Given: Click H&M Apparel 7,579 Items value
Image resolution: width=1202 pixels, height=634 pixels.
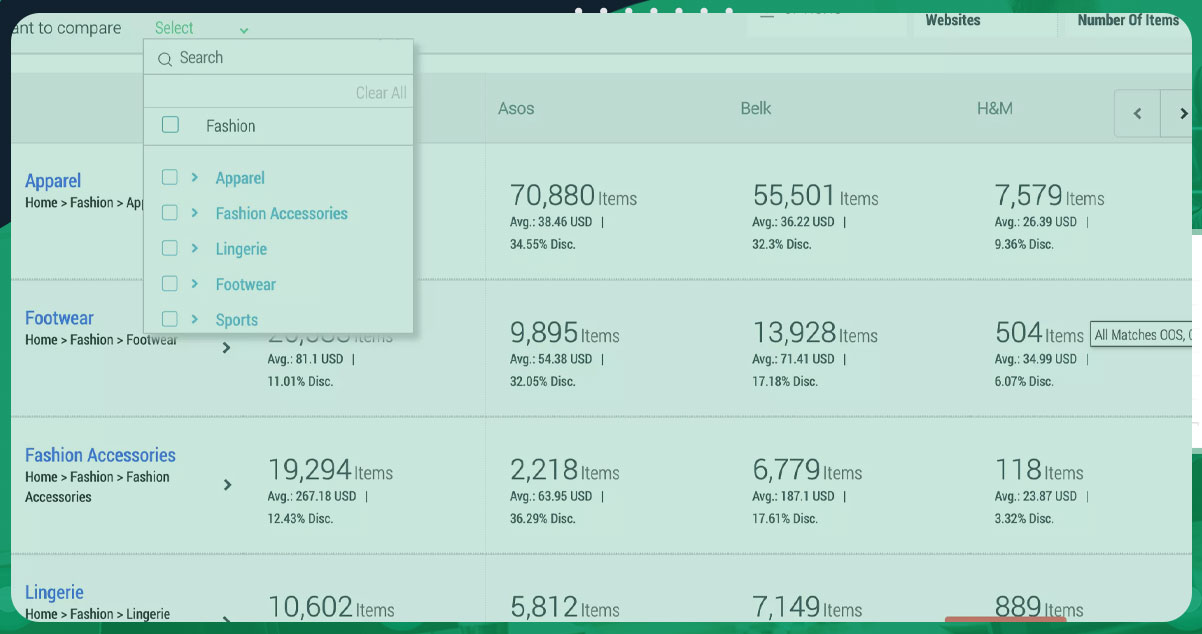Looking at the screenshot, I should click(1049, 195).
